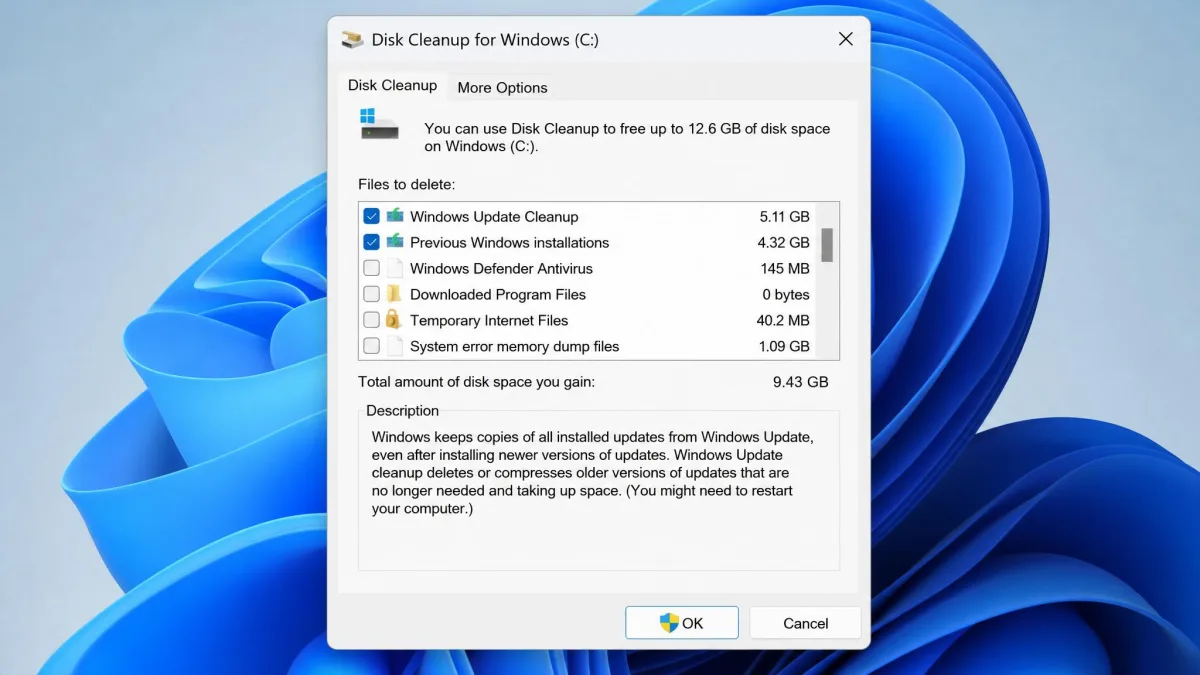Screen dimensions: 1200x675
Task: Close the Disk Cleanup dialog
Action: [x=845, y=40]
